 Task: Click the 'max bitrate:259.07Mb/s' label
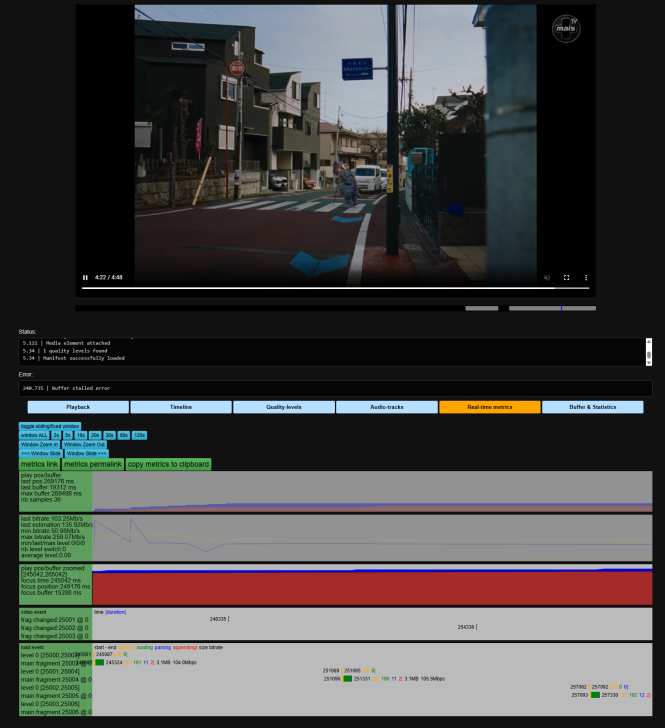(x=52, y=537)
